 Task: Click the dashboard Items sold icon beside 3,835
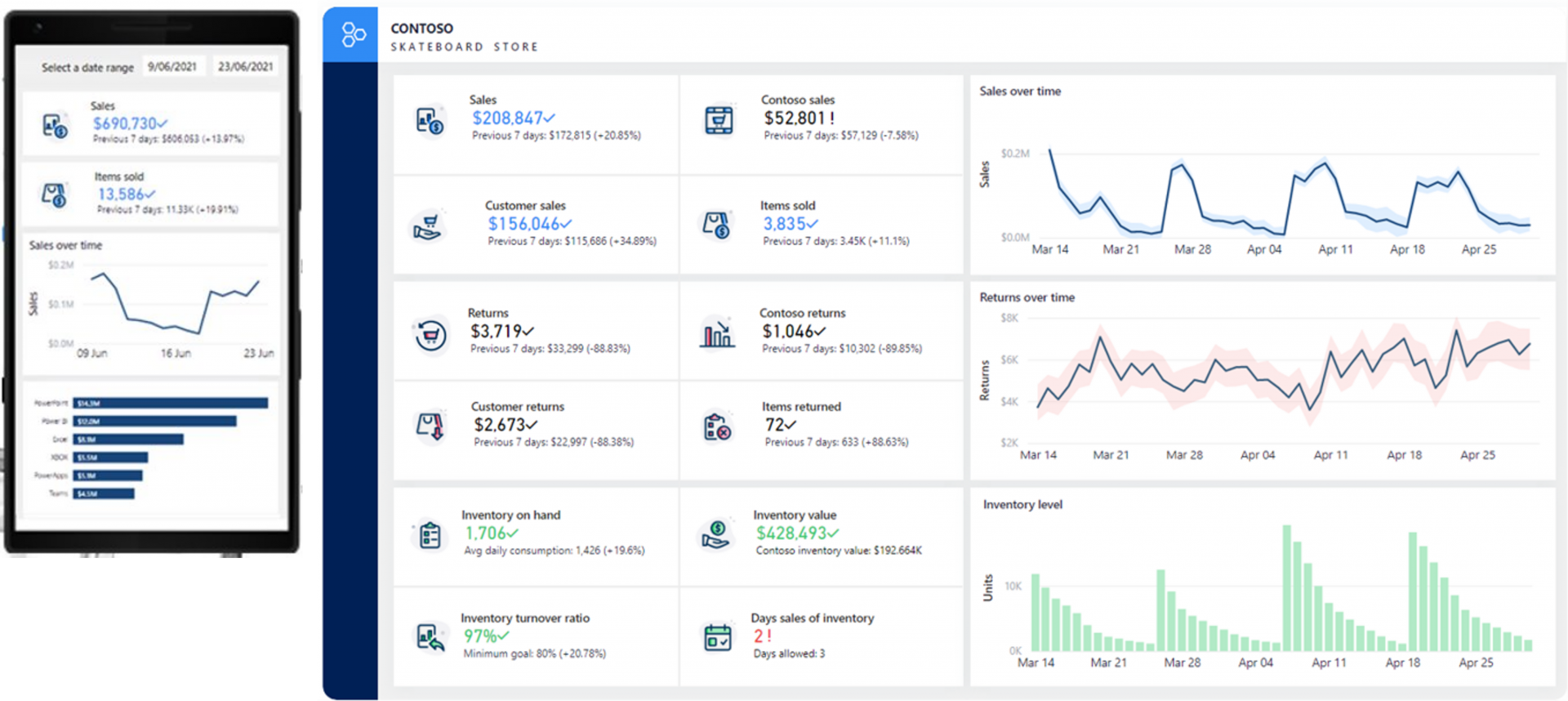[x=716, y=225]
